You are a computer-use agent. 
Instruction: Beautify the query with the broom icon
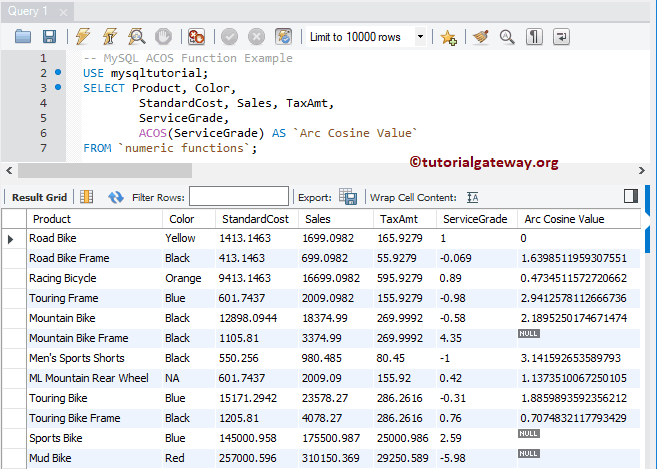point(481,37)
